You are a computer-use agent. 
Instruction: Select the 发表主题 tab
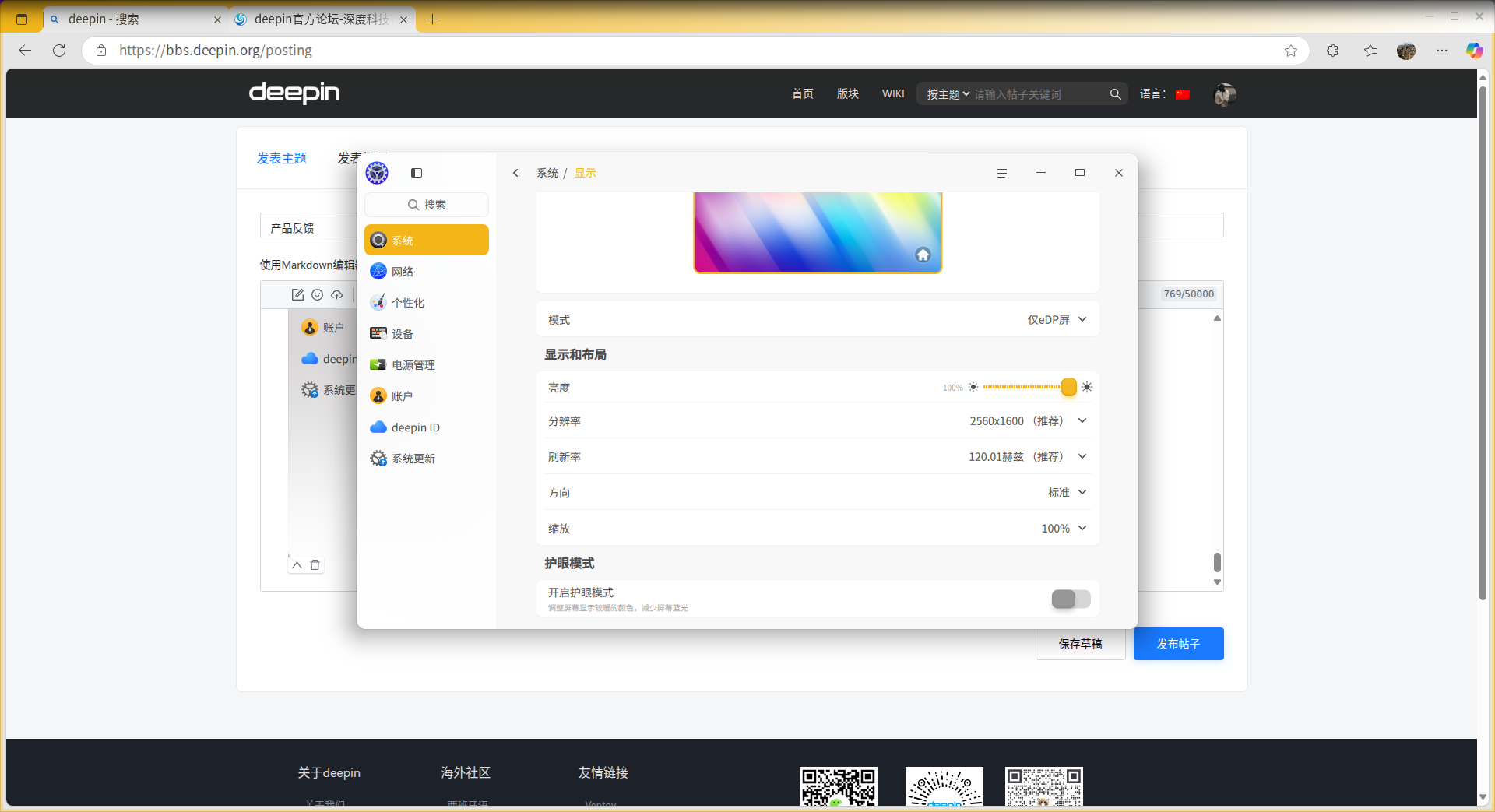pos(282,158)
